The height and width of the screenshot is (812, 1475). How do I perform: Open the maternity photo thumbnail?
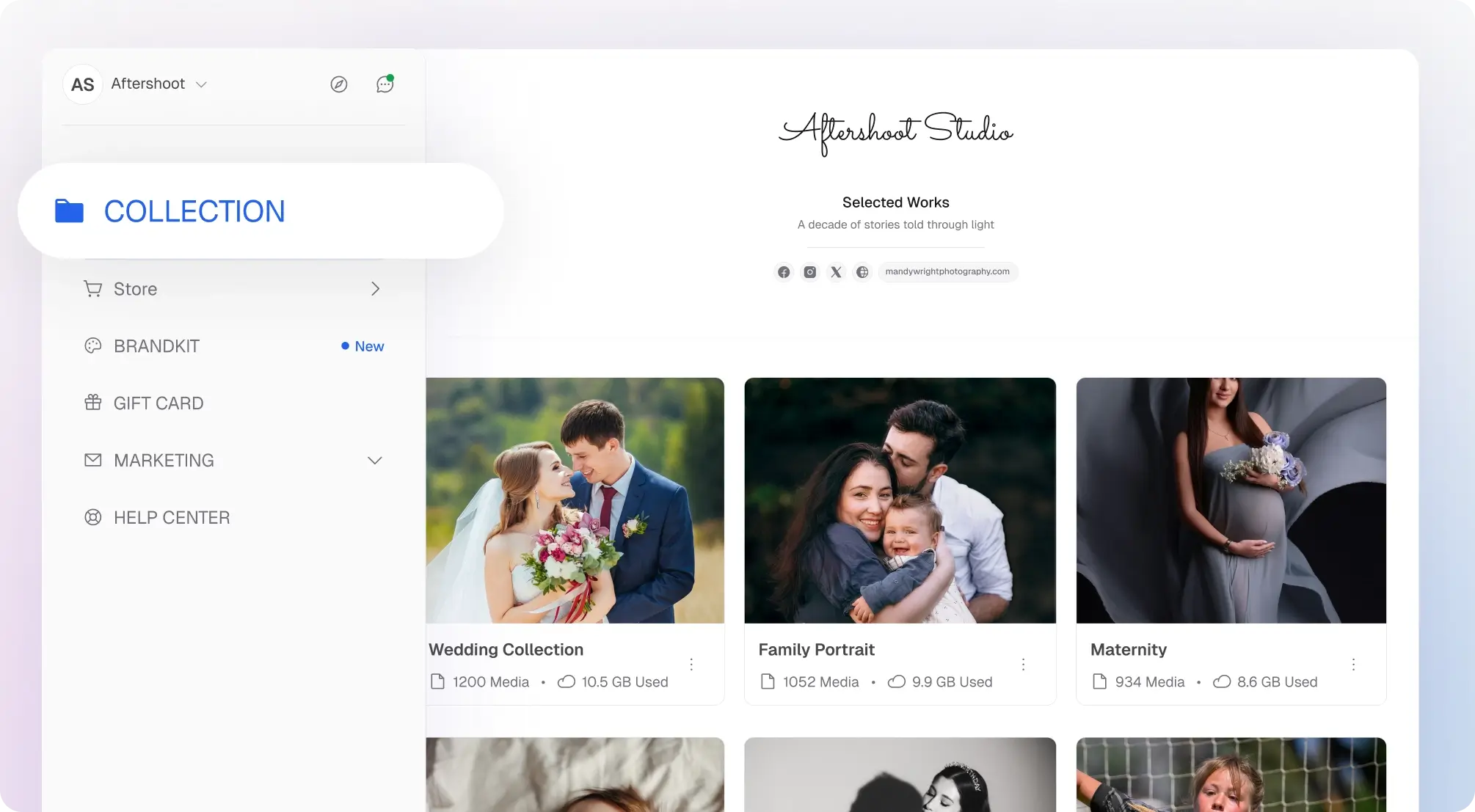[1231, 500]
